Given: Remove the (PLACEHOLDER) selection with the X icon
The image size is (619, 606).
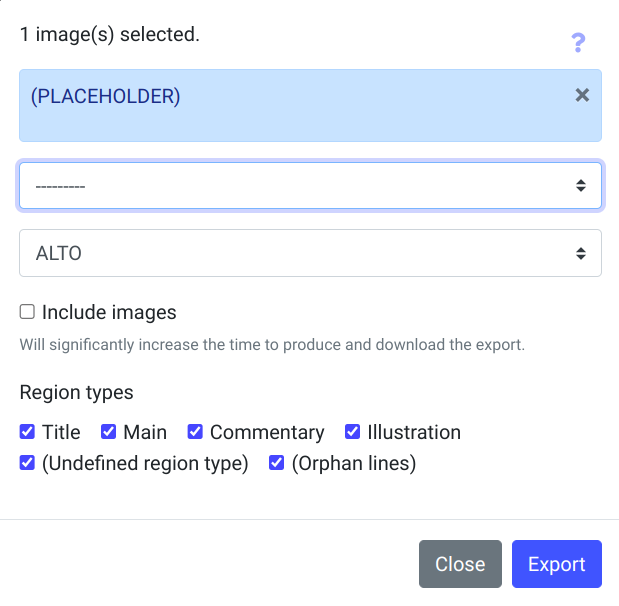Looking at the screenshot, I should coord(582,95).
